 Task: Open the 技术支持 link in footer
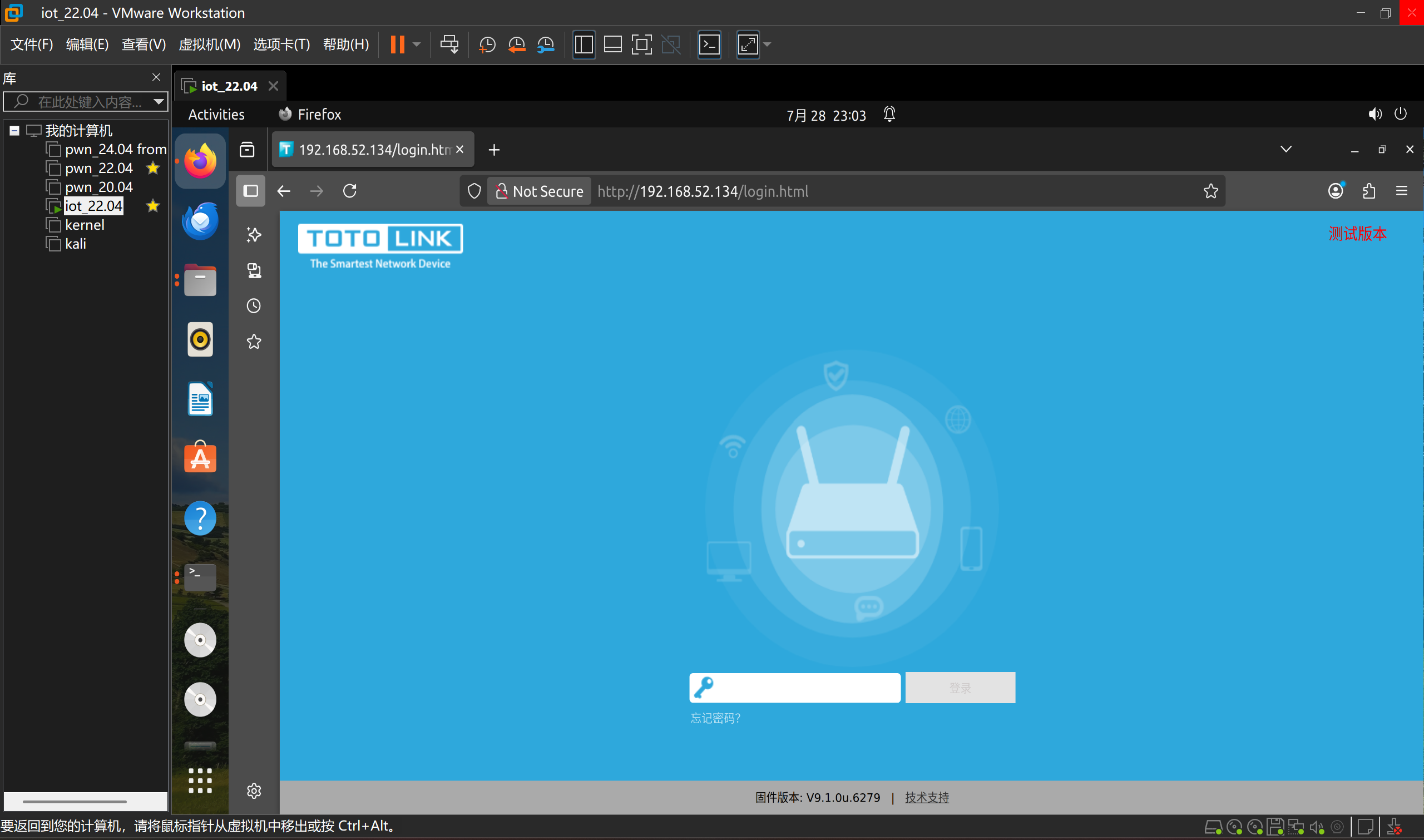[x=927, y=797]
